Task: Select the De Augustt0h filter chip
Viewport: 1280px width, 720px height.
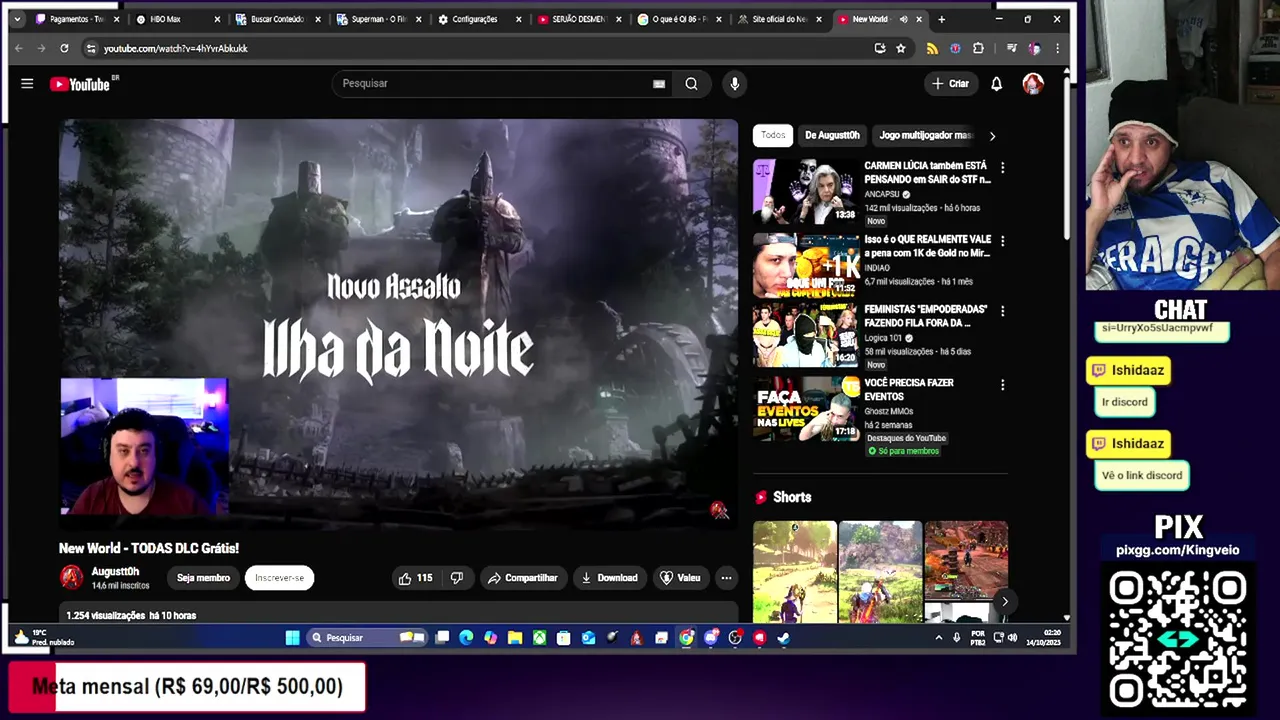Action: 832,135
